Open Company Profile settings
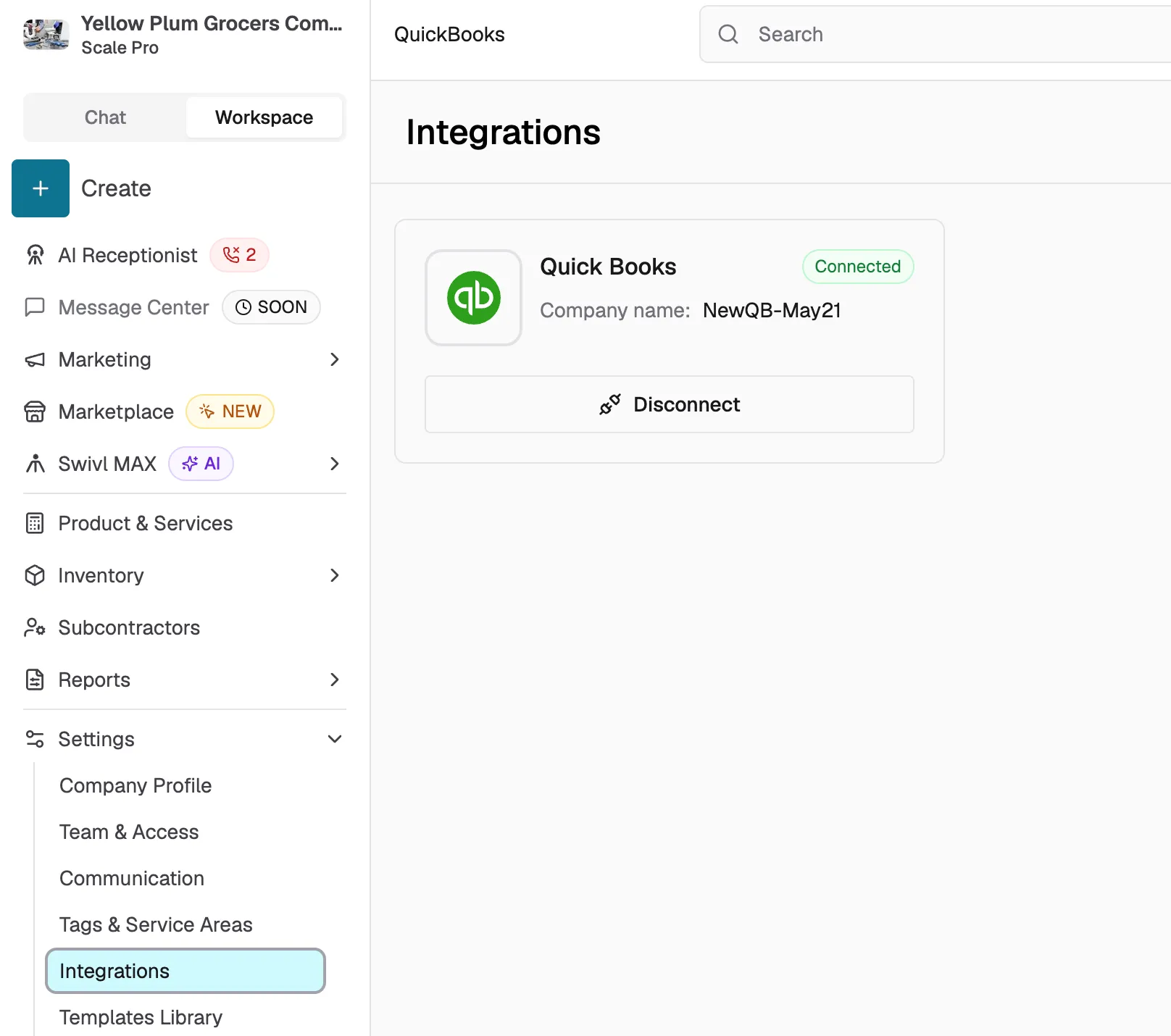The image size is (1171, 1036). coord(136,785)
